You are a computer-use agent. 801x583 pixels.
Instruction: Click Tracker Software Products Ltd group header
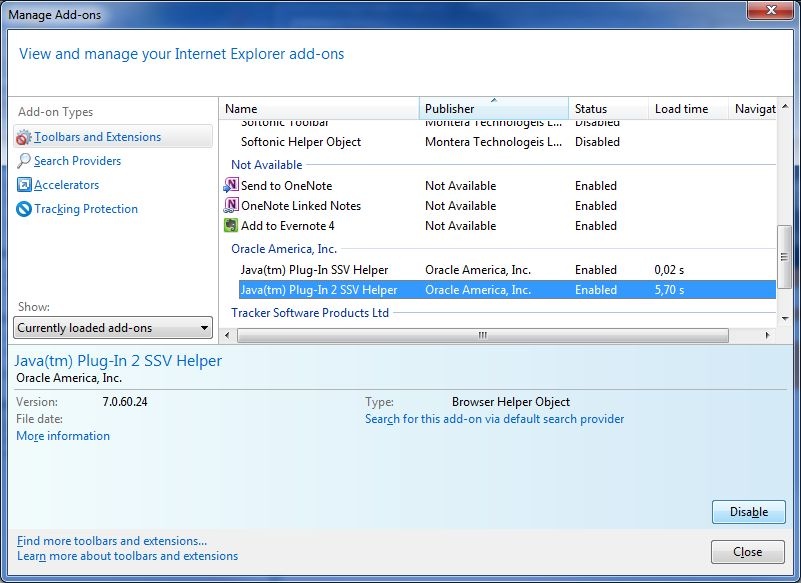310,313
